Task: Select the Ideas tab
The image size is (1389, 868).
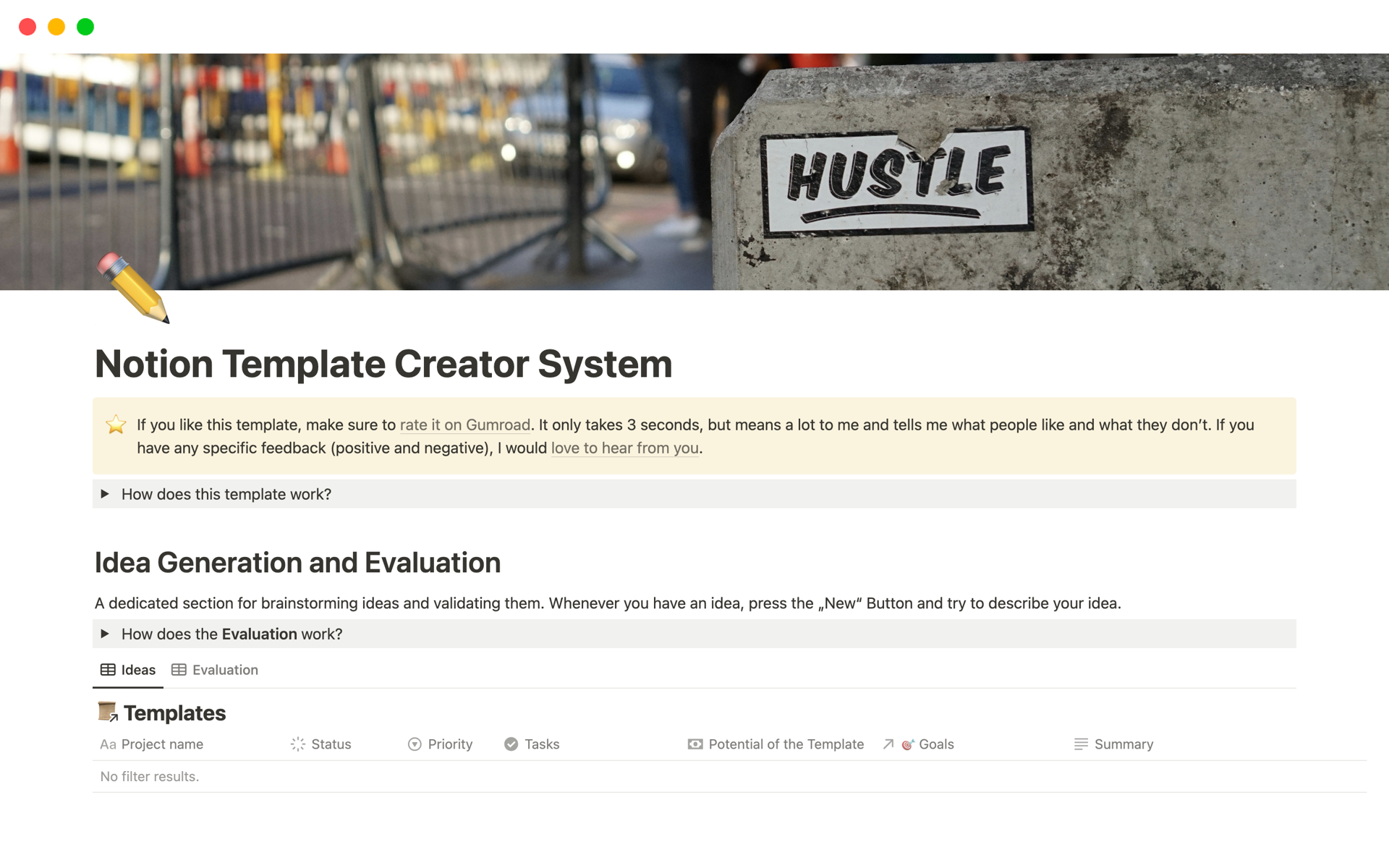Action: point(137,669)
